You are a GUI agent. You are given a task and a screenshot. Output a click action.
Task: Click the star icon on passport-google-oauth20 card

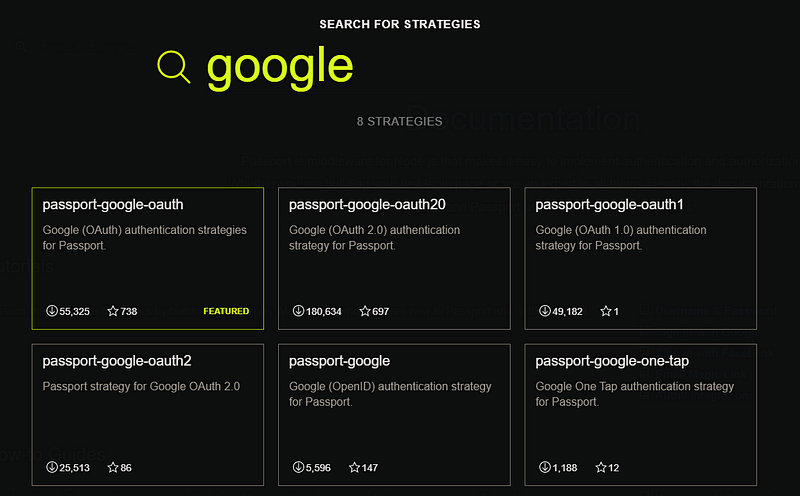click(x=365, y=311)
